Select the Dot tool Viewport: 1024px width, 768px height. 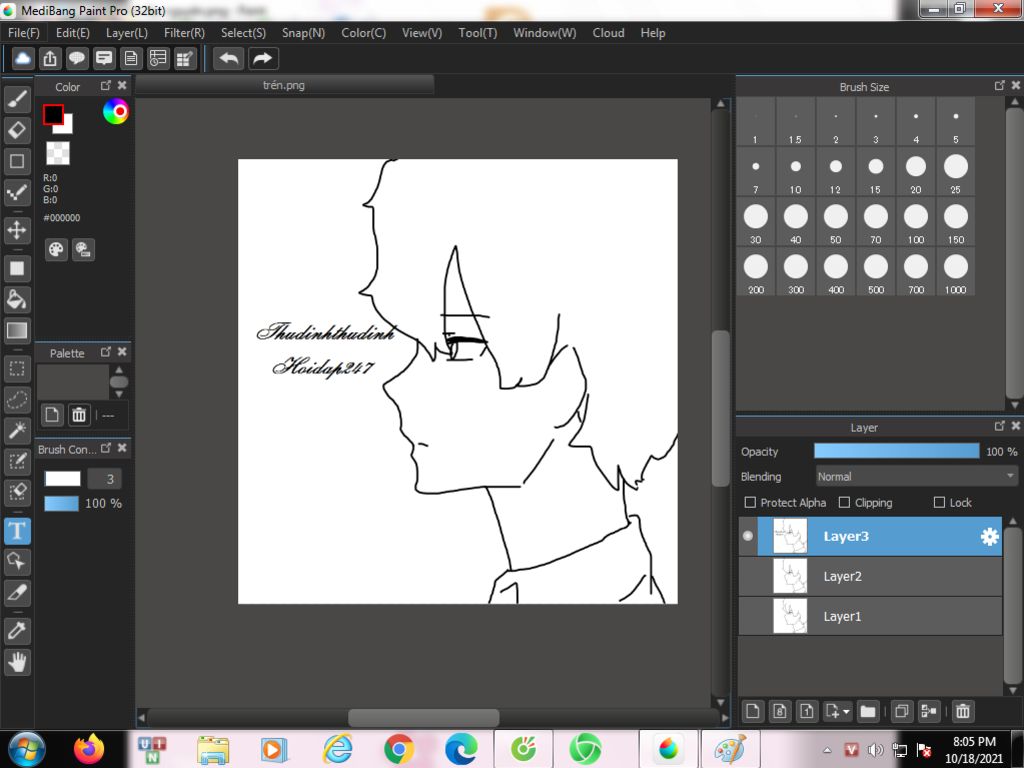(17, 192)
